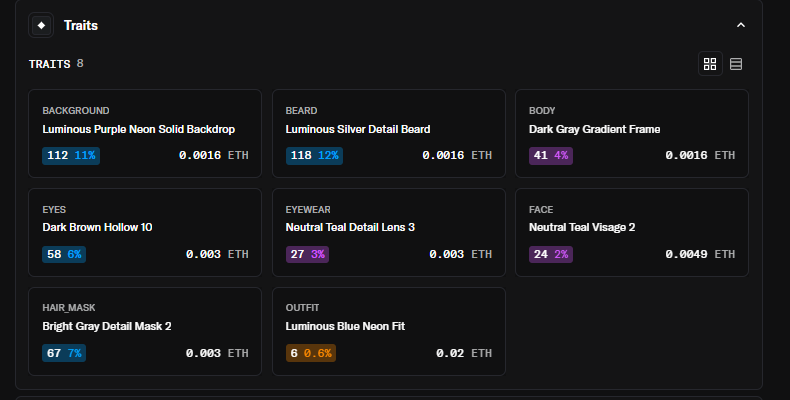Screen dimensions: 790x400
Task: Click the Traits diamond icon
Action: [x=41, y=25]
